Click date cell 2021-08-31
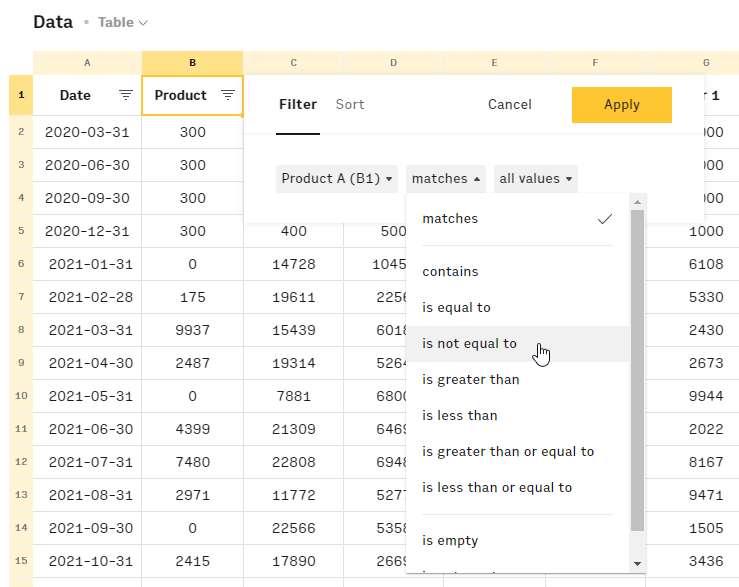 (x=87, y=495)
